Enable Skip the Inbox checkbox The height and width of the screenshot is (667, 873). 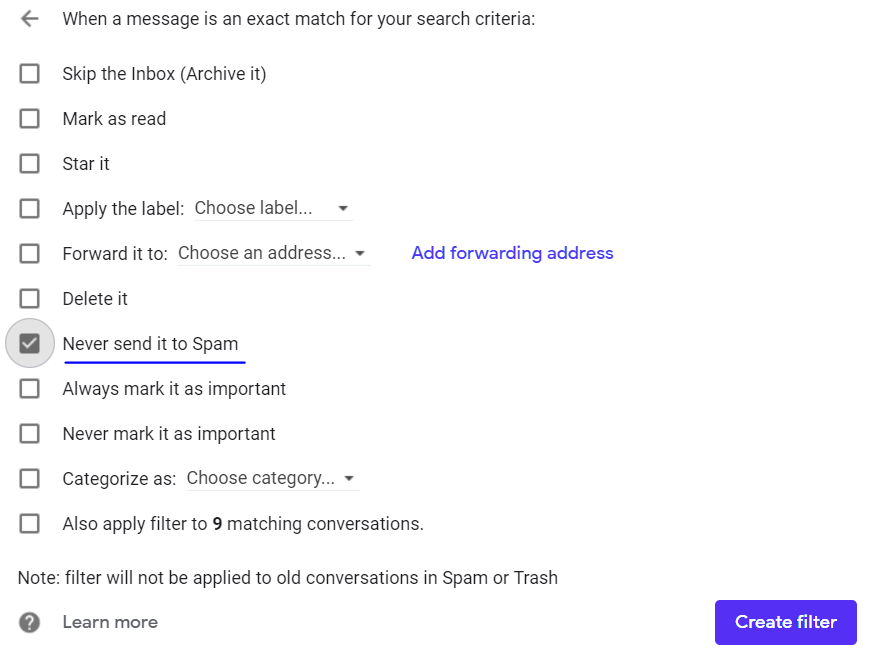point(30,74)
